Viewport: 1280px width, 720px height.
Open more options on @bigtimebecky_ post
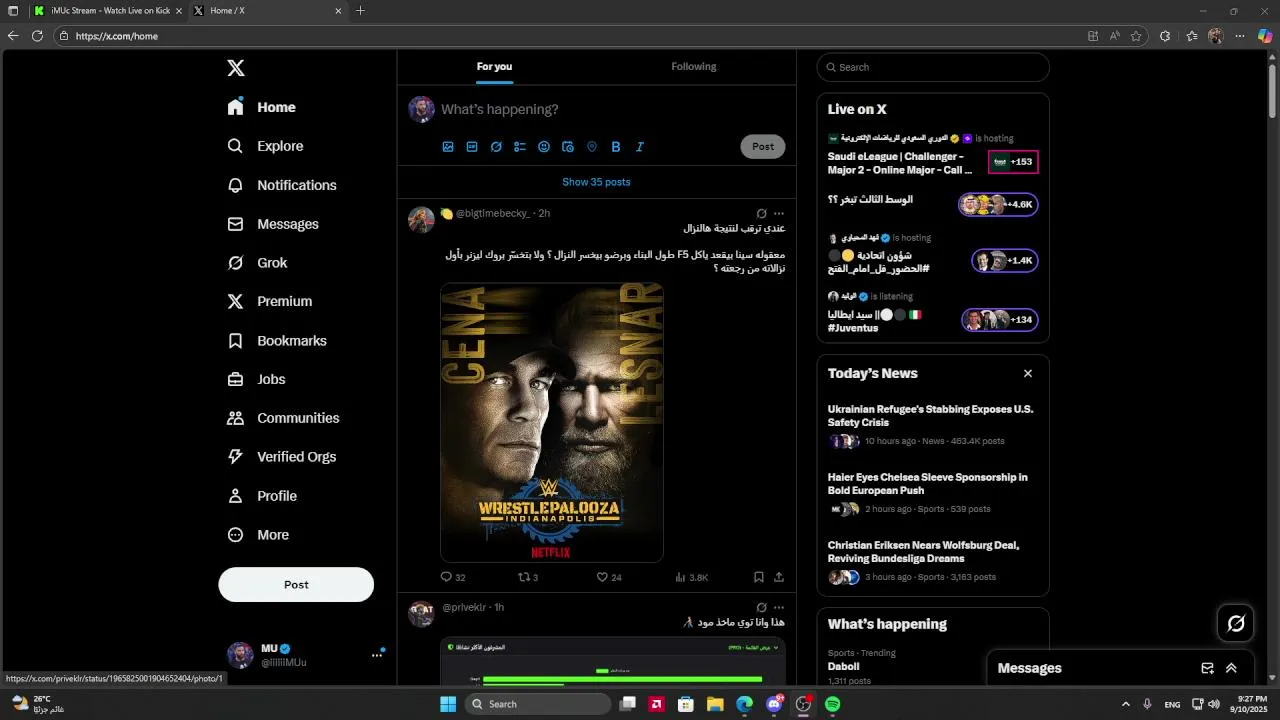(x=779, y=213)
